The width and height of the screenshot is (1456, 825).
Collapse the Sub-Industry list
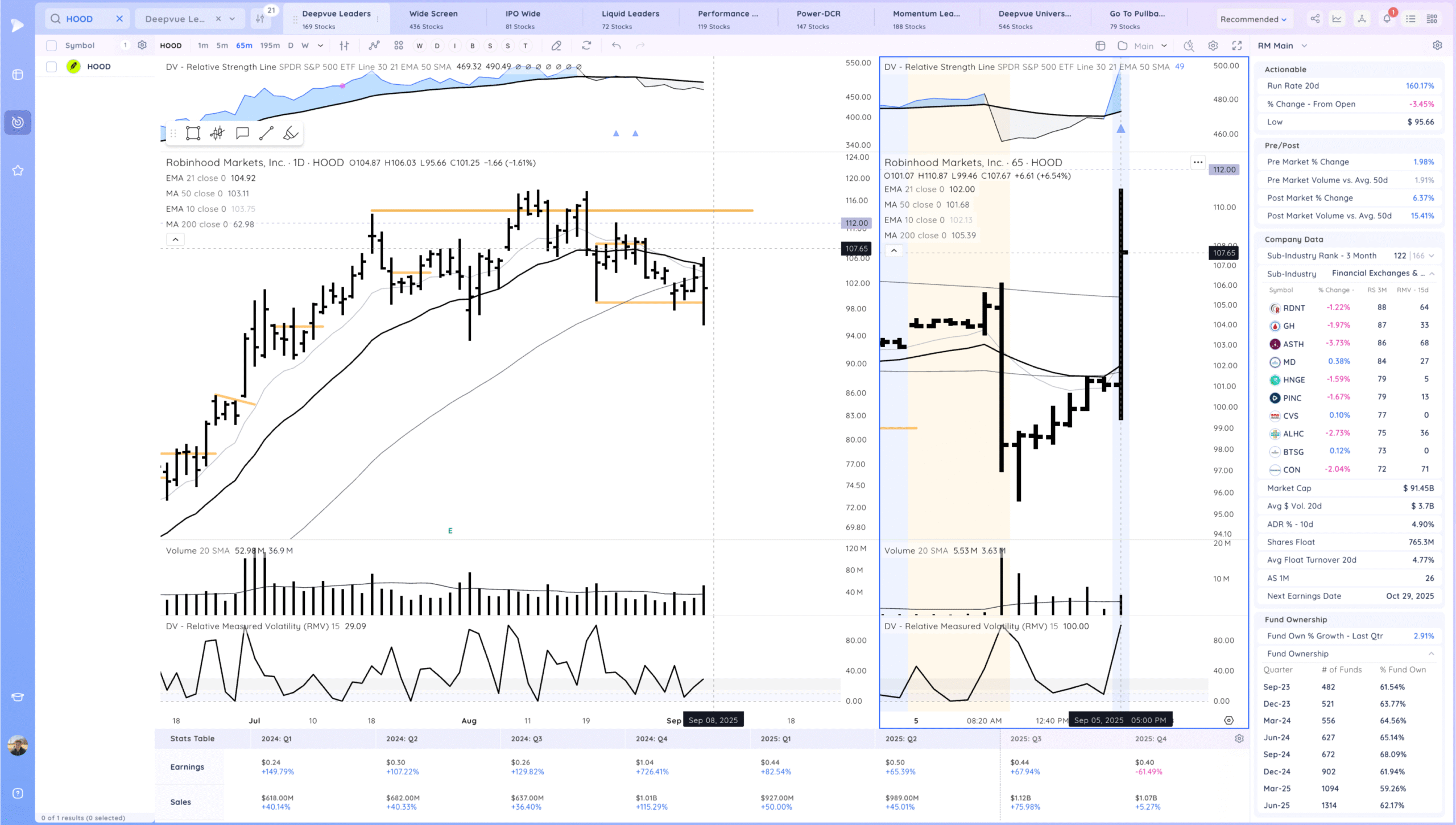click(1432, 274)
